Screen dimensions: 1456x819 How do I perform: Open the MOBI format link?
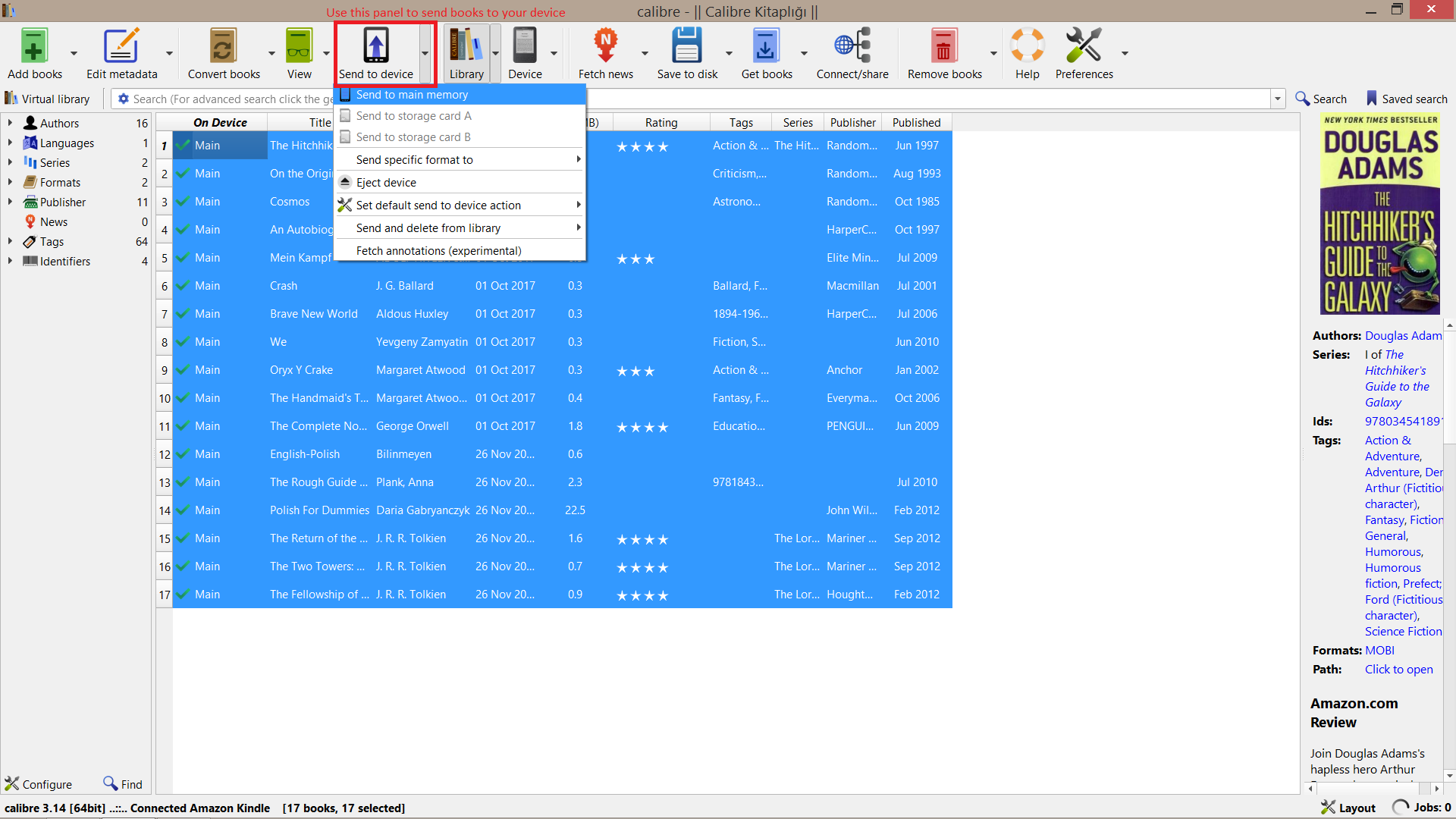(1379, 651)
